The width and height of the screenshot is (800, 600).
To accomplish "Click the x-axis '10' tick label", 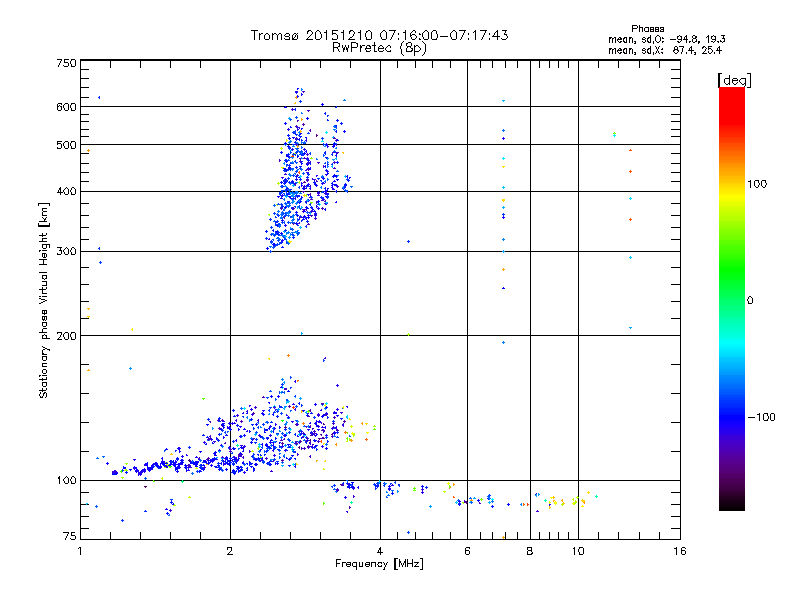I will click(578, 551).
